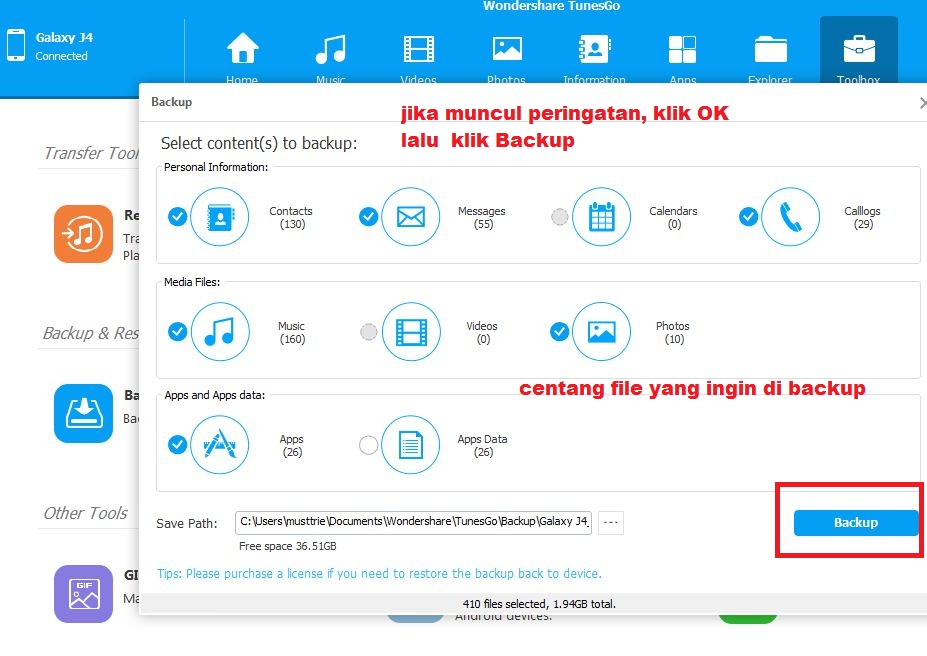
Task: Click the Calllogs (29) label
Action: coord(862,217)
